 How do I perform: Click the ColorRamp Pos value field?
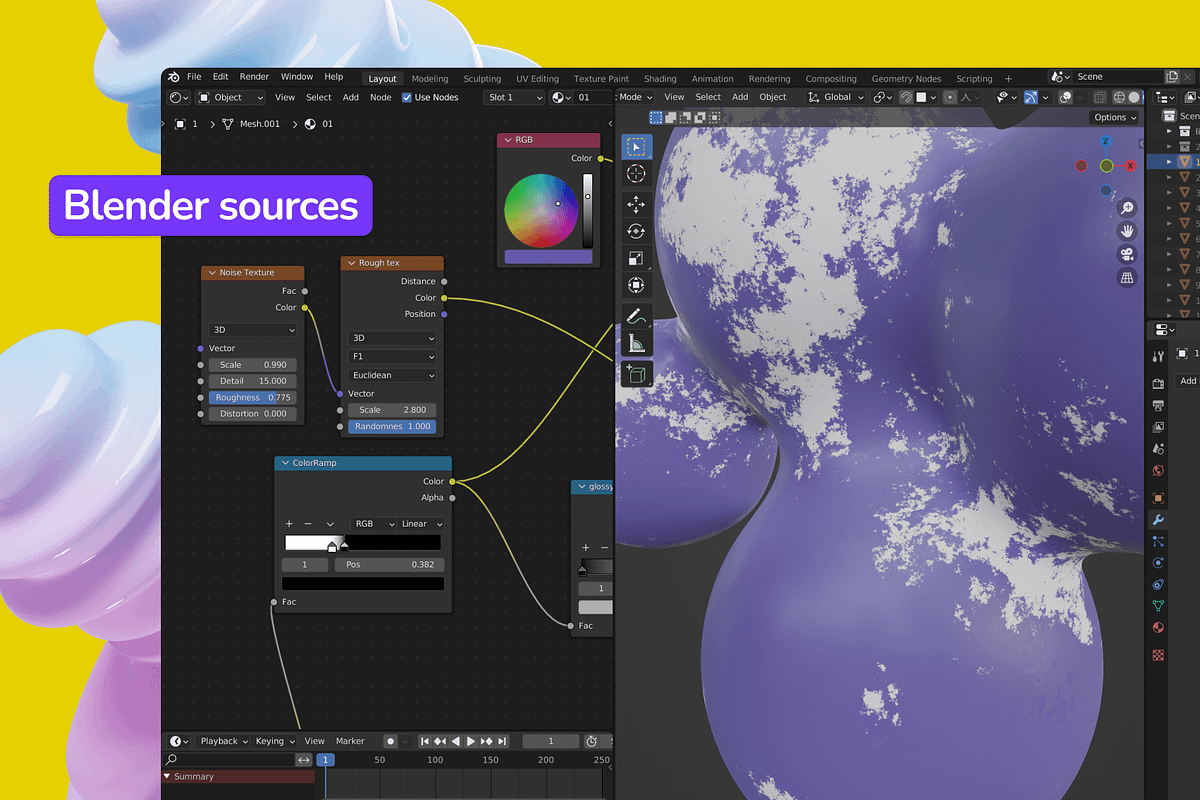coord(389,565)
